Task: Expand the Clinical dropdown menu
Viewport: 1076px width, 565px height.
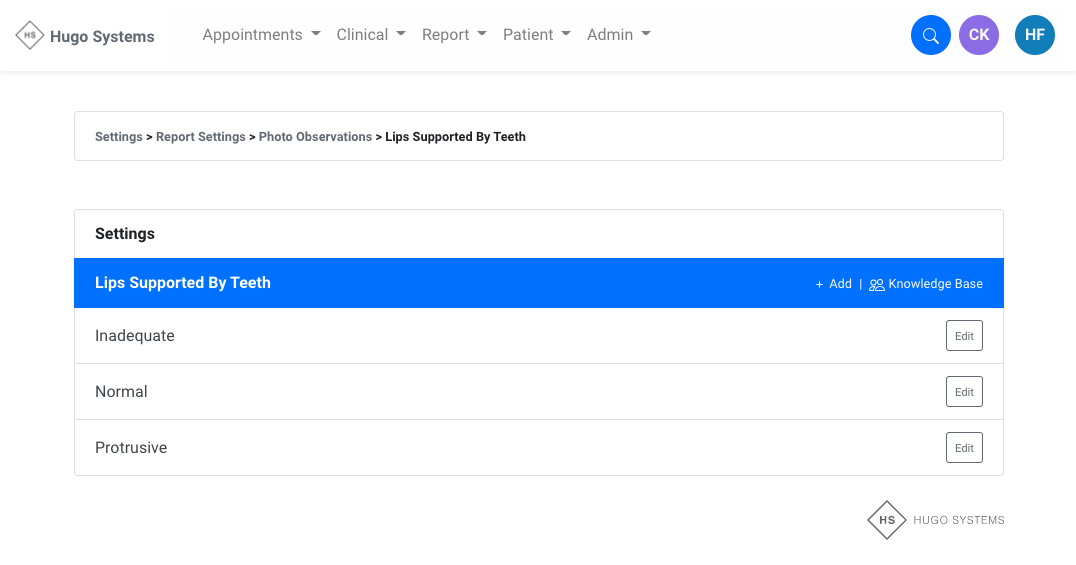Action: coord(371,35)
